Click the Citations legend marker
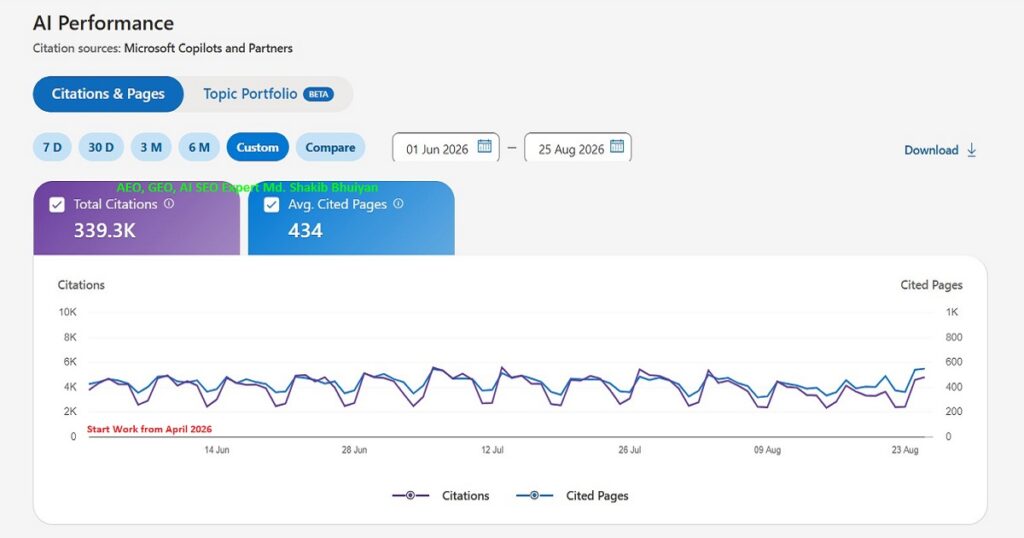Image resolution: width=1024 pixels, height=538 pixels. [410, 496]
